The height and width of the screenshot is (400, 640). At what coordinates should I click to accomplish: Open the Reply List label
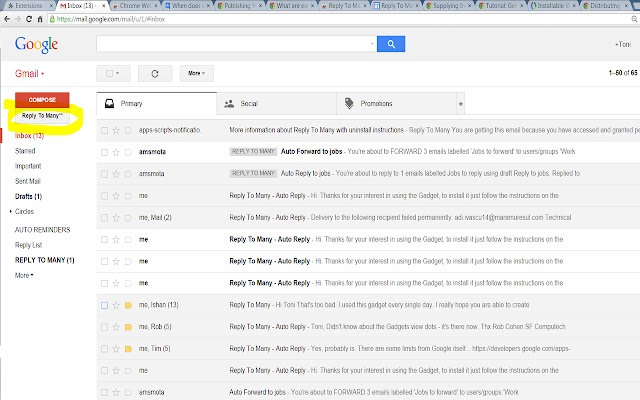click(29, 245)
